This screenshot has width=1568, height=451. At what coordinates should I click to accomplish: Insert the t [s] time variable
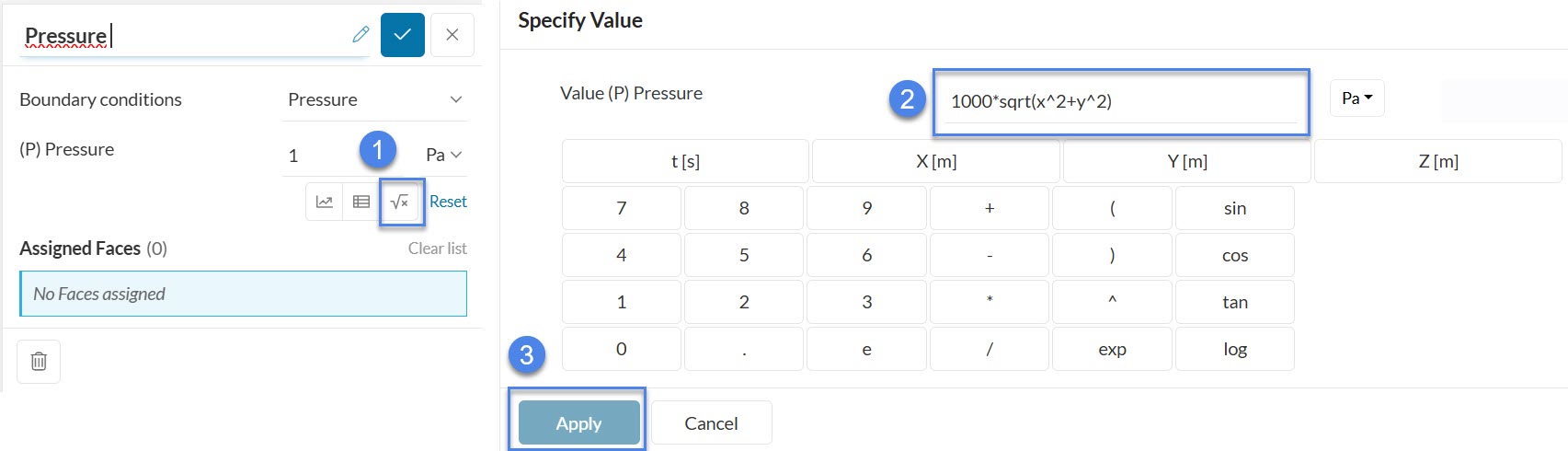[685, 162]
